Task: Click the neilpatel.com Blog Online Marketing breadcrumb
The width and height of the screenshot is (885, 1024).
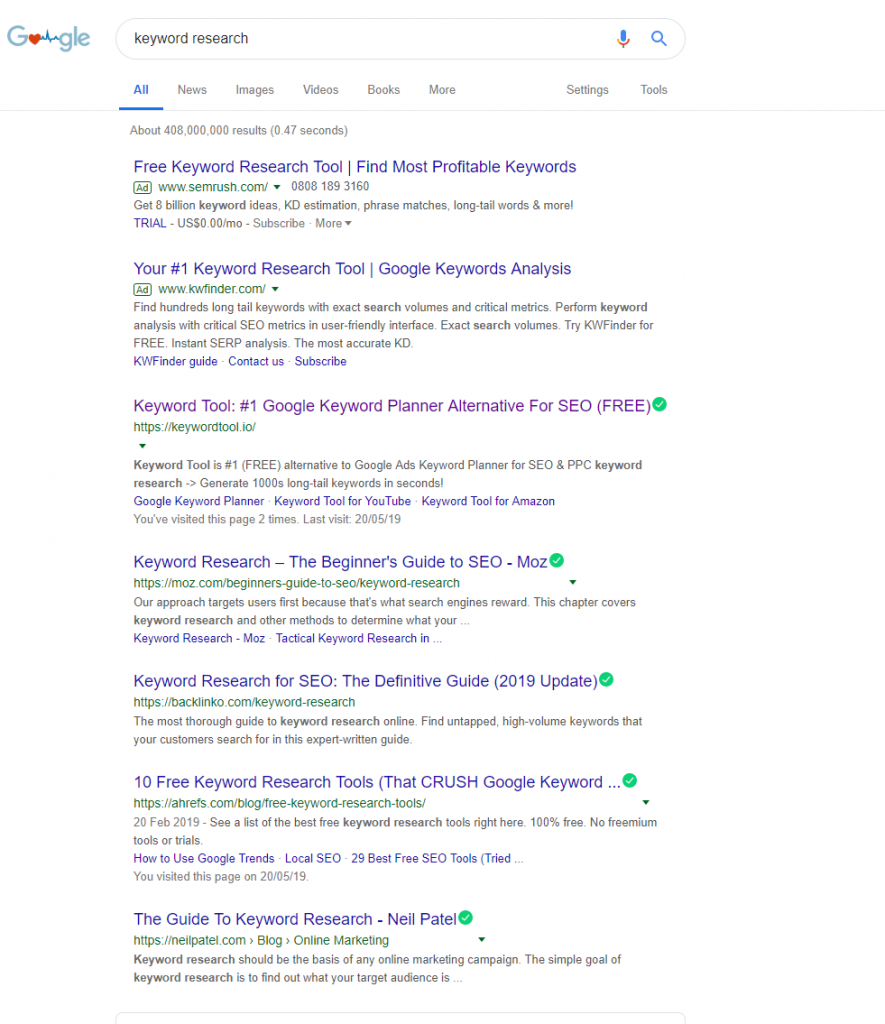Action: (261, 940)
